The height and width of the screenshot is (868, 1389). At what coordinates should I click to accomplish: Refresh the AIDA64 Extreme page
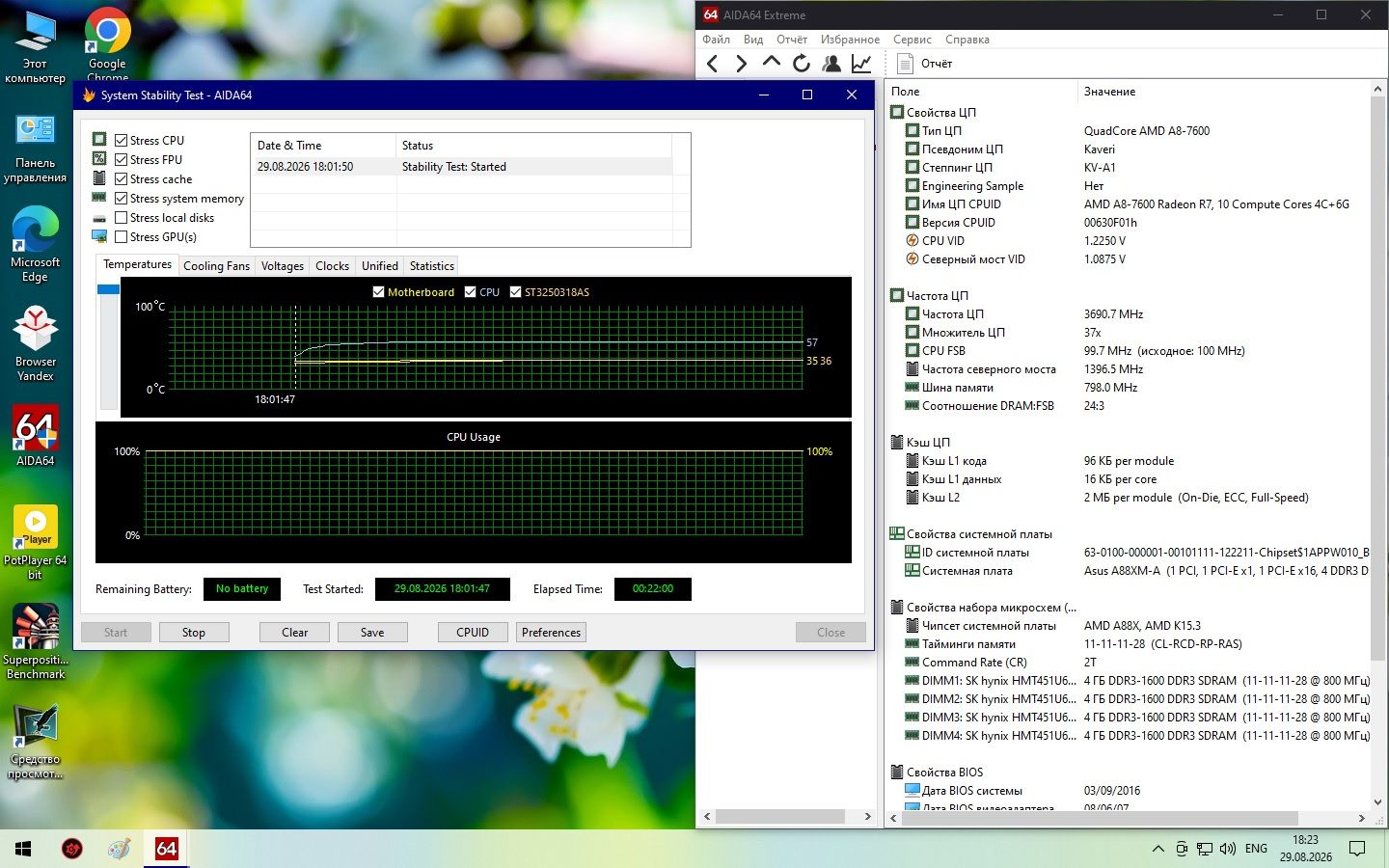(x=802, y=64)
